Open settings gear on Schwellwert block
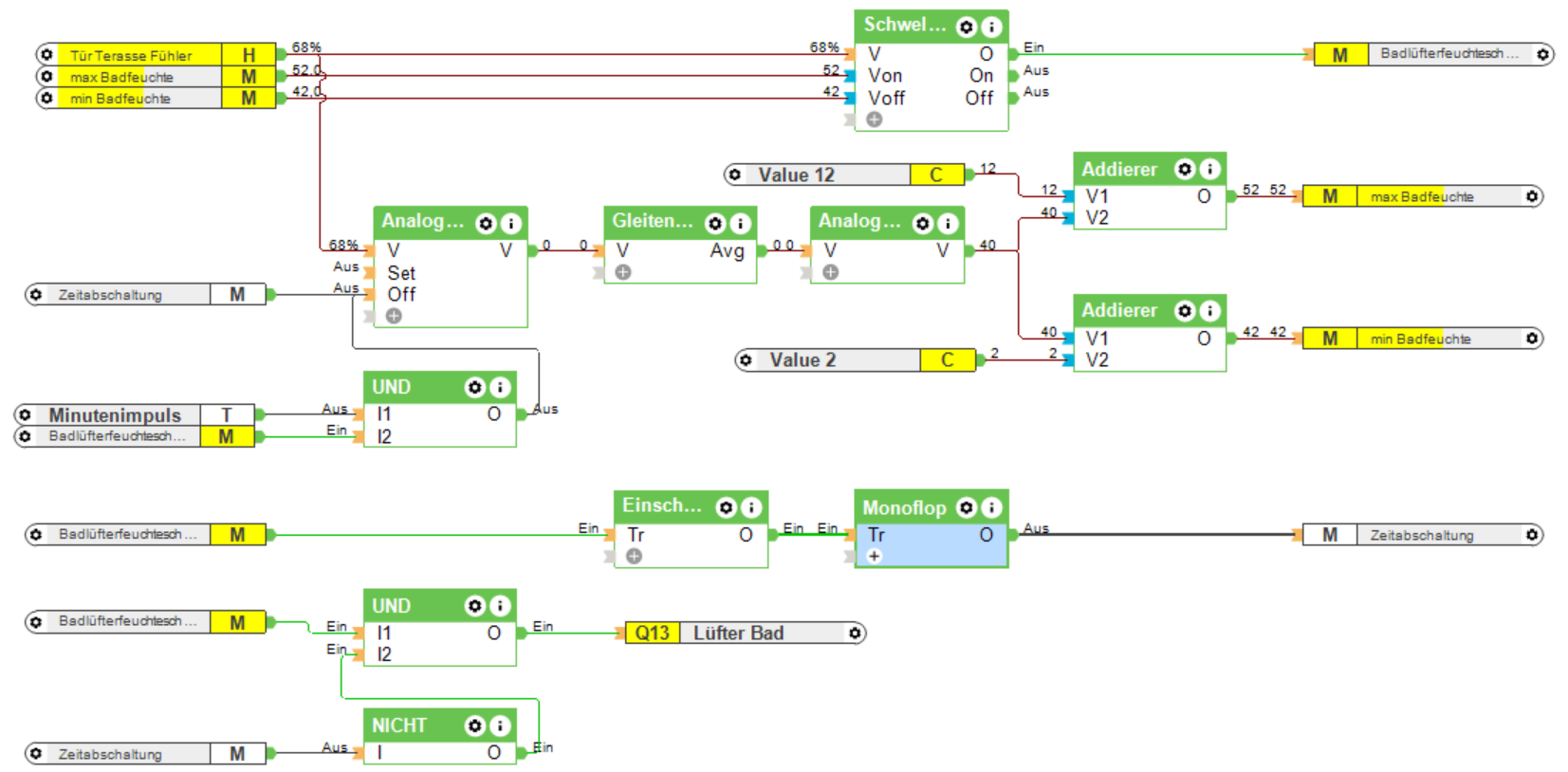Image resolution: width=1568 pixels, height=772 pixels. click(966, 27)
